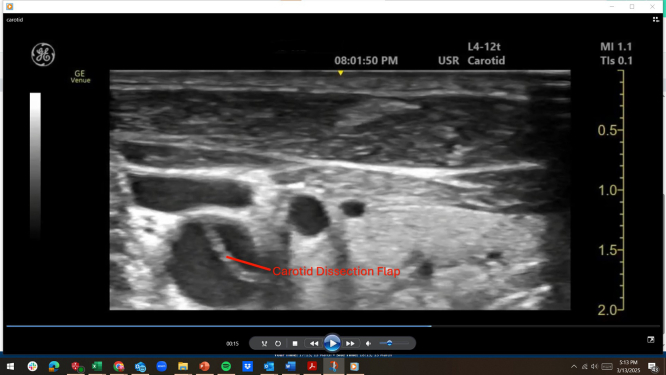Open the touch keyboard tray icon
Screen dimensions: 666x375
point(607,367)
